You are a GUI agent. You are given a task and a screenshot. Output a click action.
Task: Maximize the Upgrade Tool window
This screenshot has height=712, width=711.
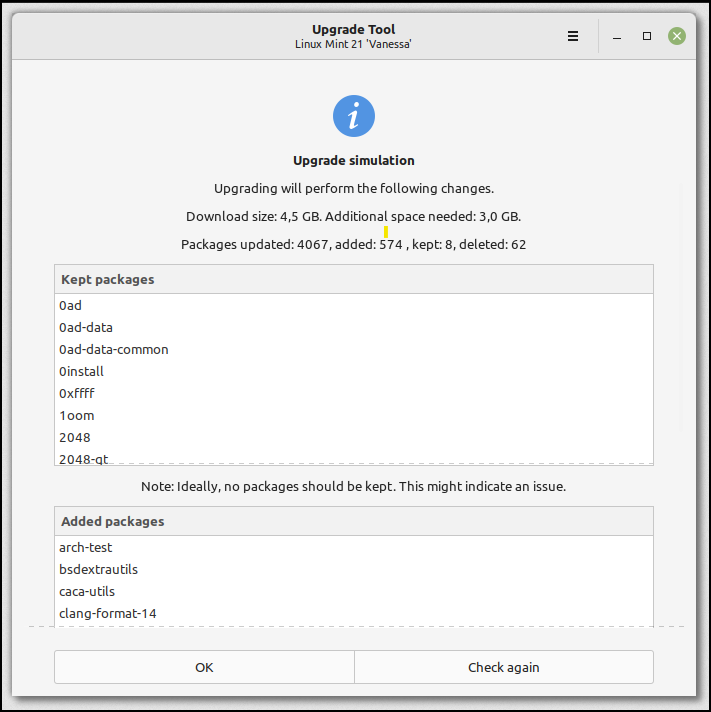[x=647, y=36]
